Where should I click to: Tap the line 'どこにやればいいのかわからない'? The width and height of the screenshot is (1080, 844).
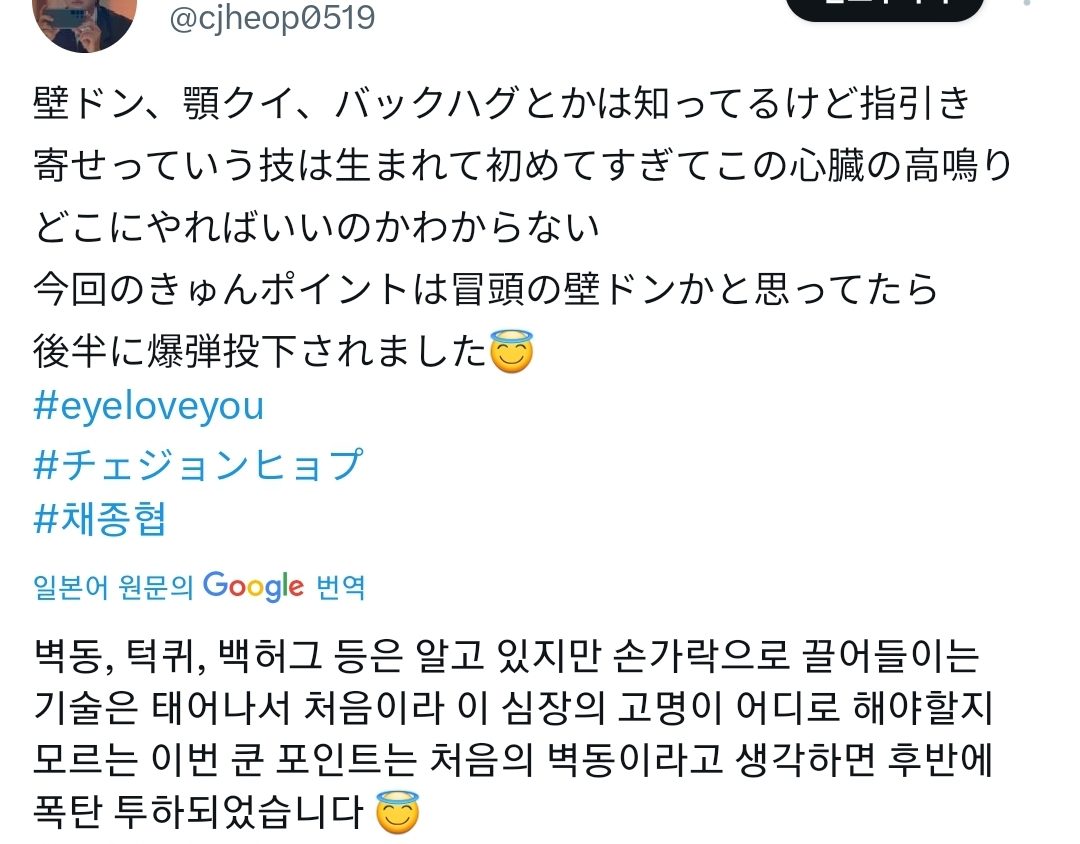(x=317, y=228)
